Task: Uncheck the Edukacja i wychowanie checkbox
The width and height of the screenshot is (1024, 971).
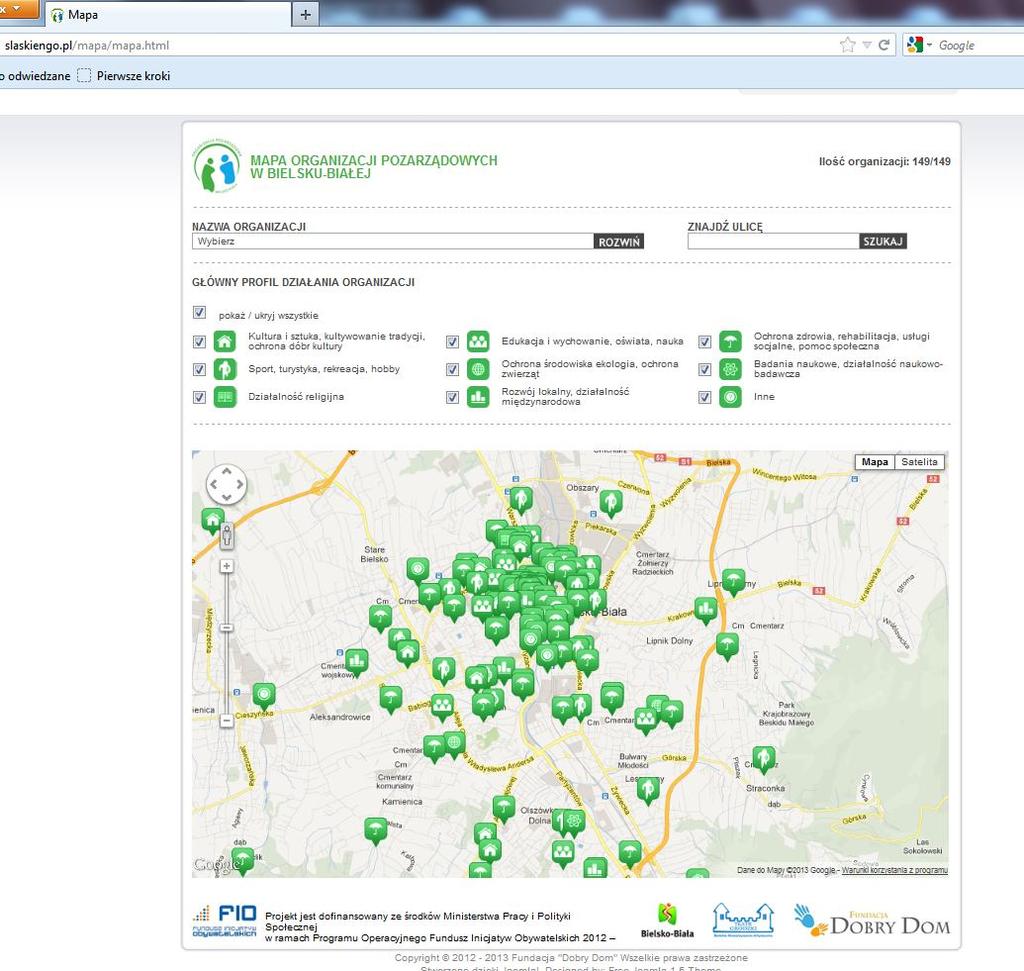Action: (452, 342)
